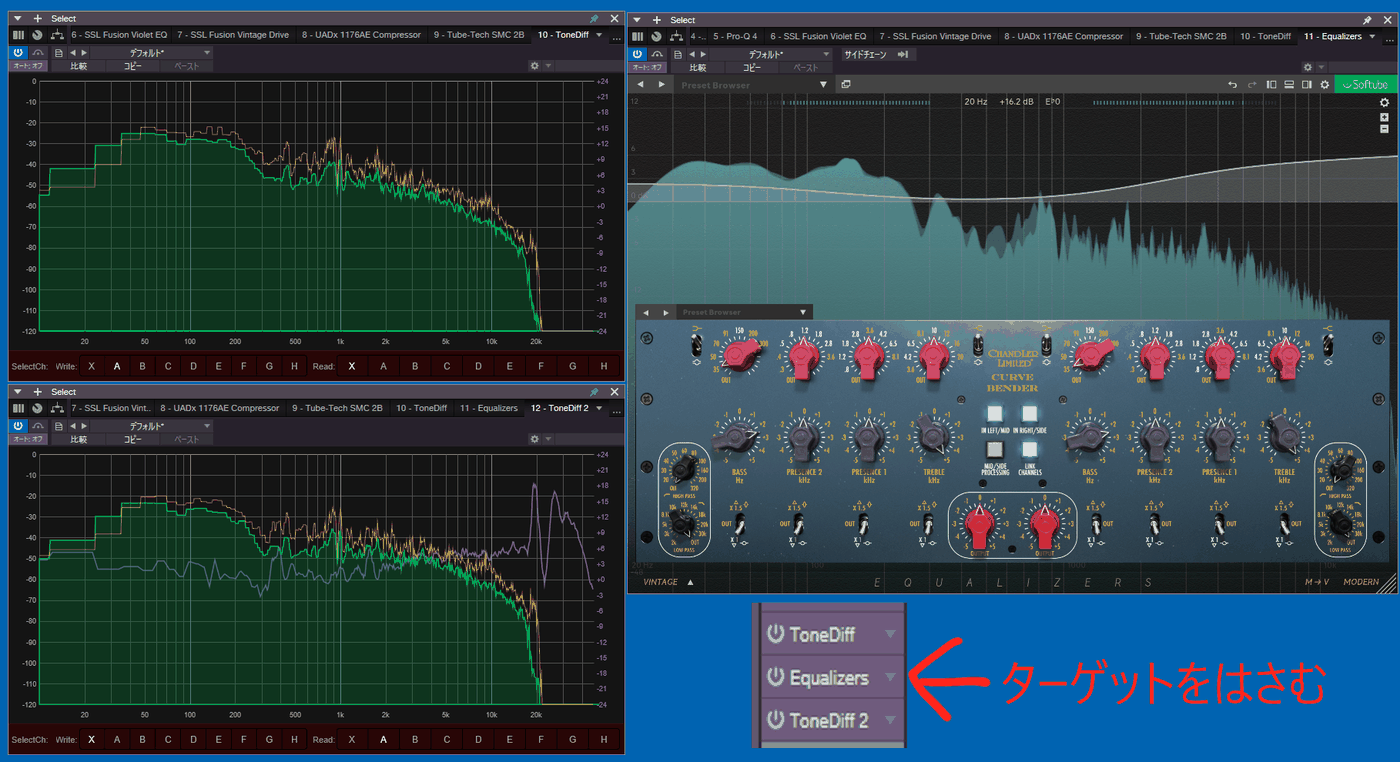1400x762 pixels.
Task: Pin the top ToneDiff plugin window
Action: click(595, 19)
